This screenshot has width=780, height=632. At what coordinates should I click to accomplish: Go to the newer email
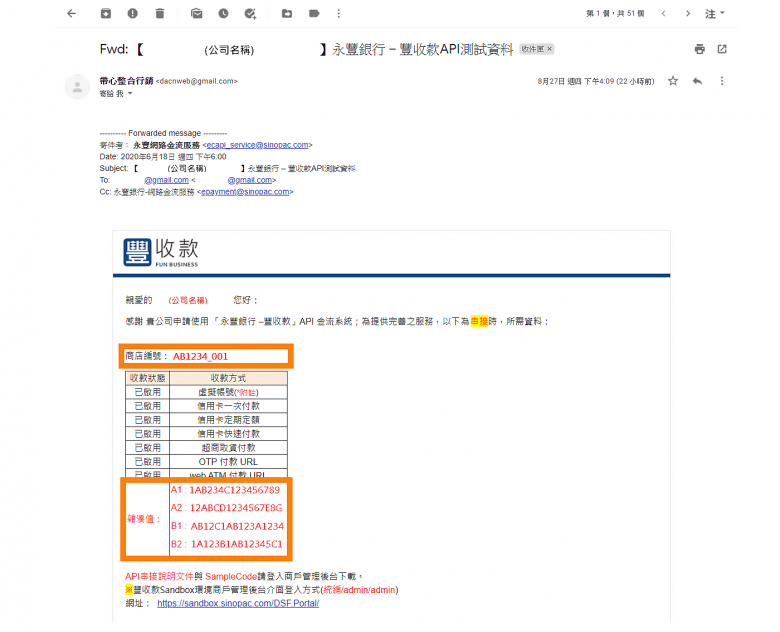pos(664,13)
